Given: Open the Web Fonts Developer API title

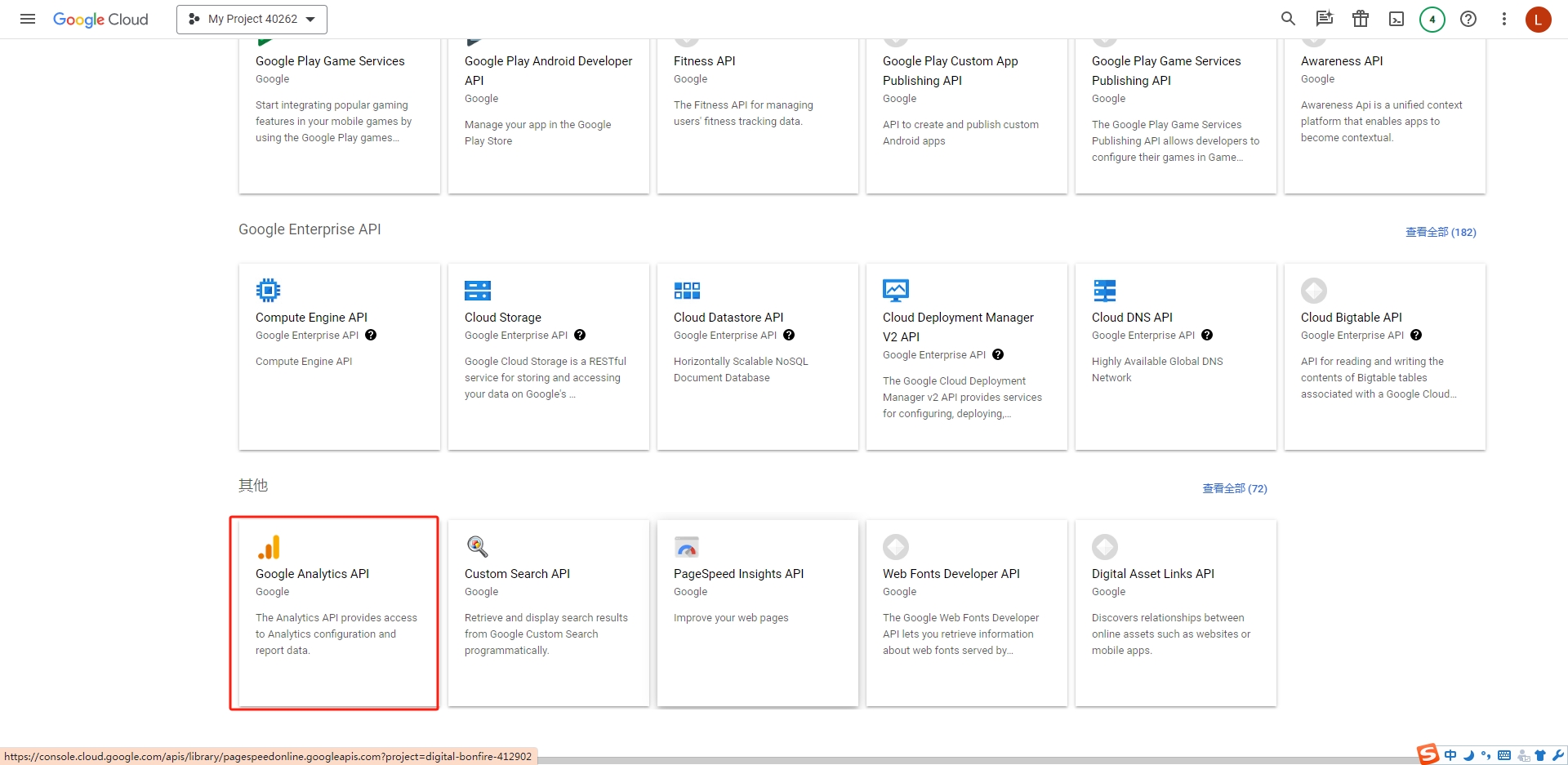Looking at the screenshot, I should point(951,574).
